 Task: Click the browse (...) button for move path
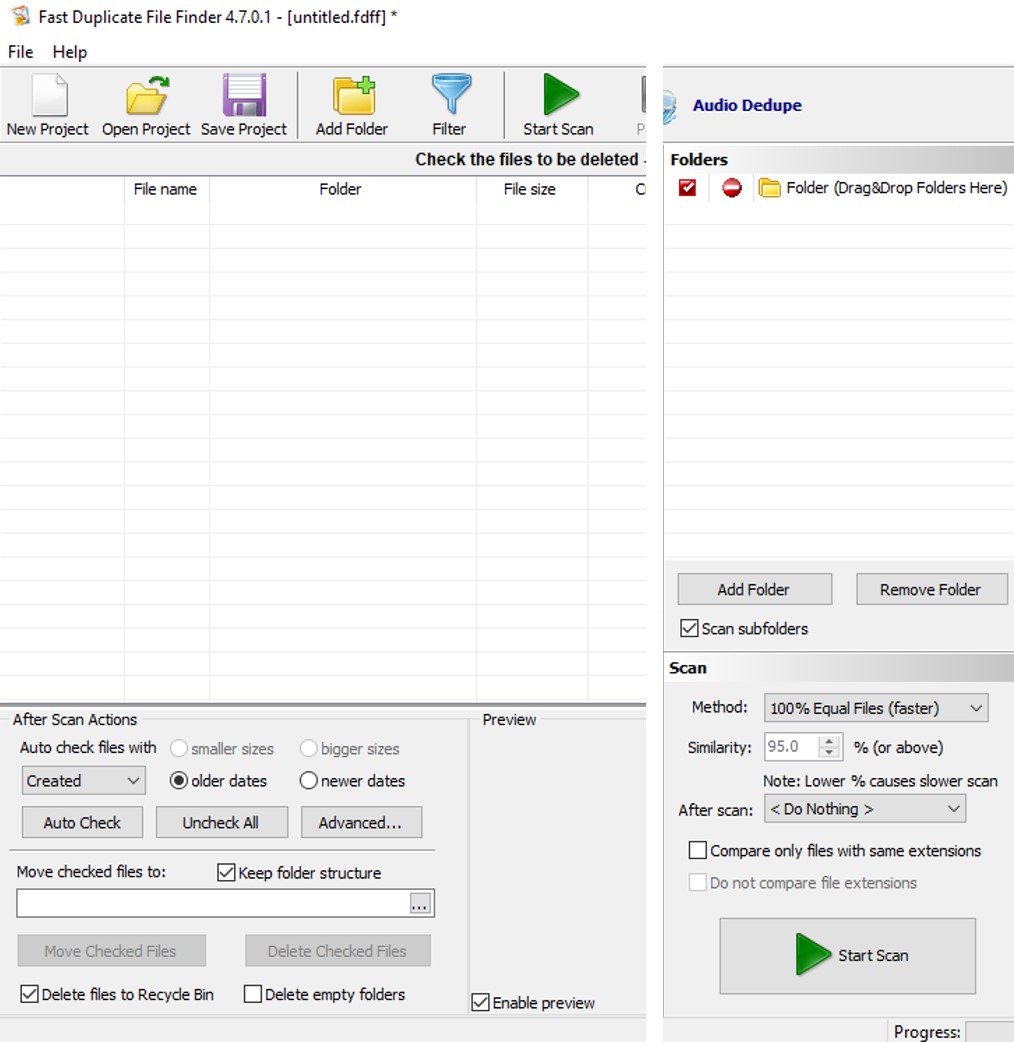pyautogui.click(x=420, y=903)
